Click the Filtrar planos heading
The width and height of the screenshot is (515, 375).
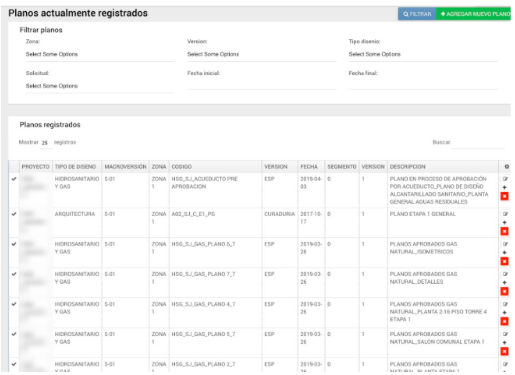[41, 30]
